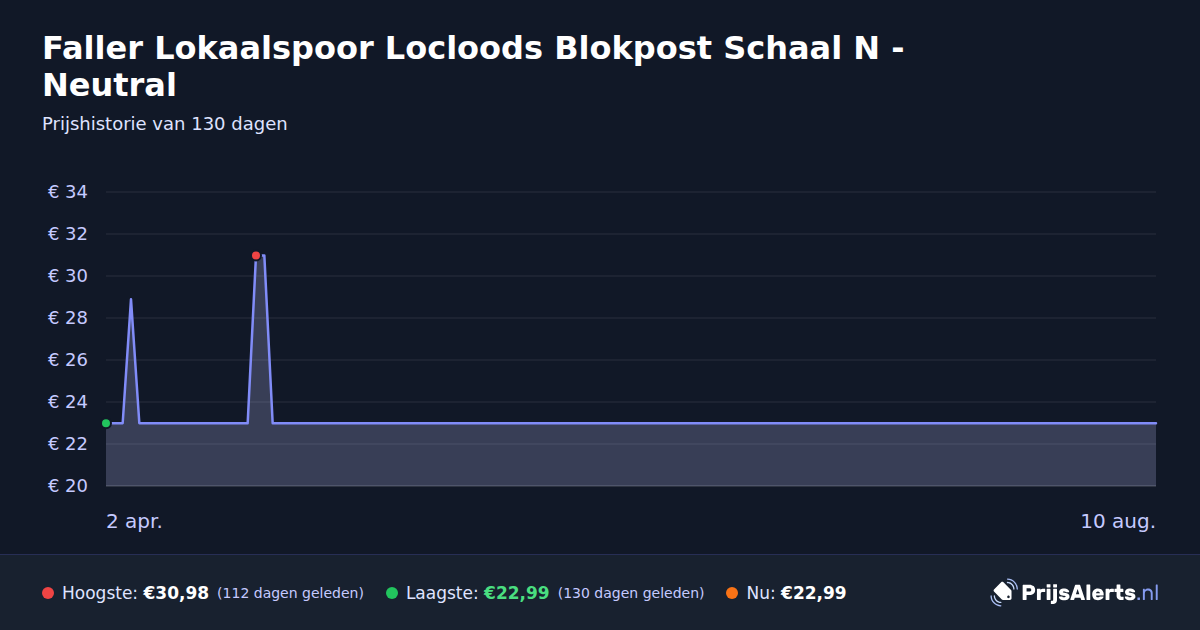The height and width of the screenshot is (630, 1200).
Task: Click the € 28 axis label
Action: coord(68,318)
